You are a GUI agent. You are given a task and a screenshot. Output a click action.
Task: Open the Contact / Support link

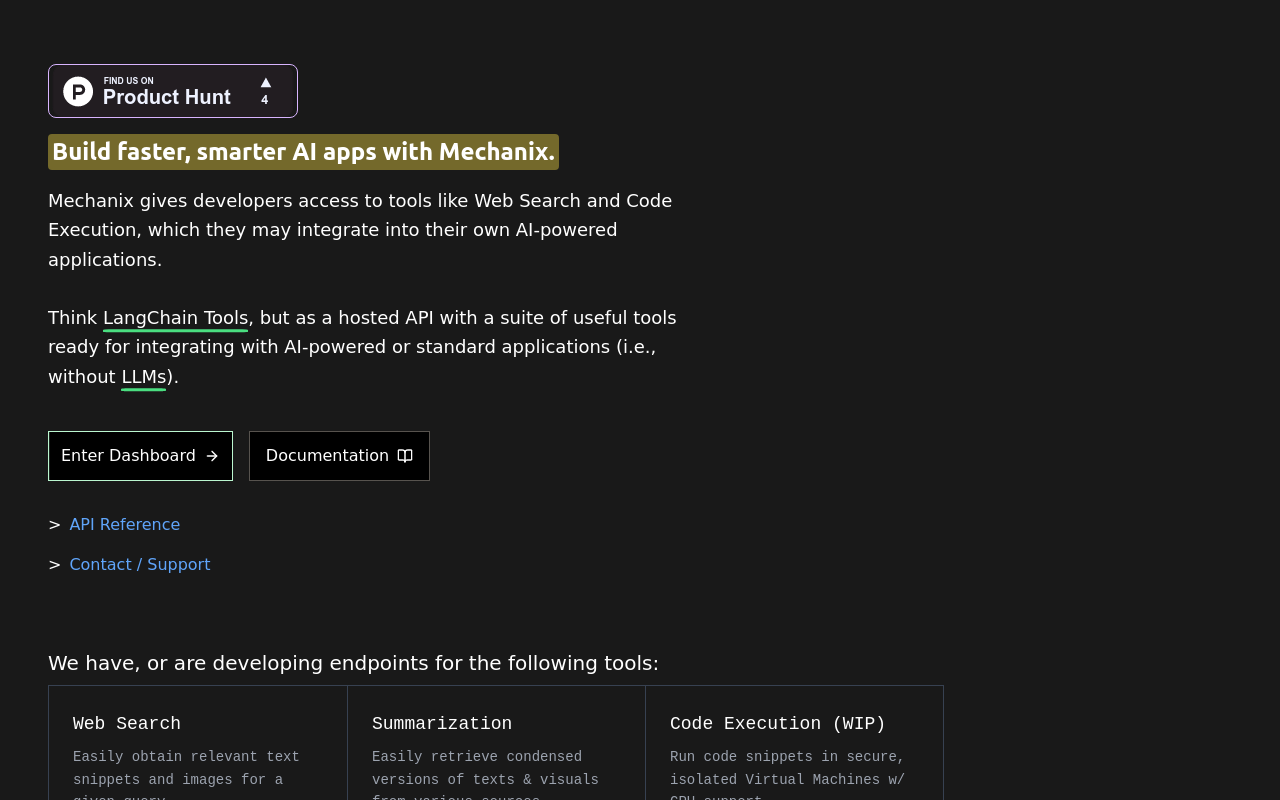140,565
